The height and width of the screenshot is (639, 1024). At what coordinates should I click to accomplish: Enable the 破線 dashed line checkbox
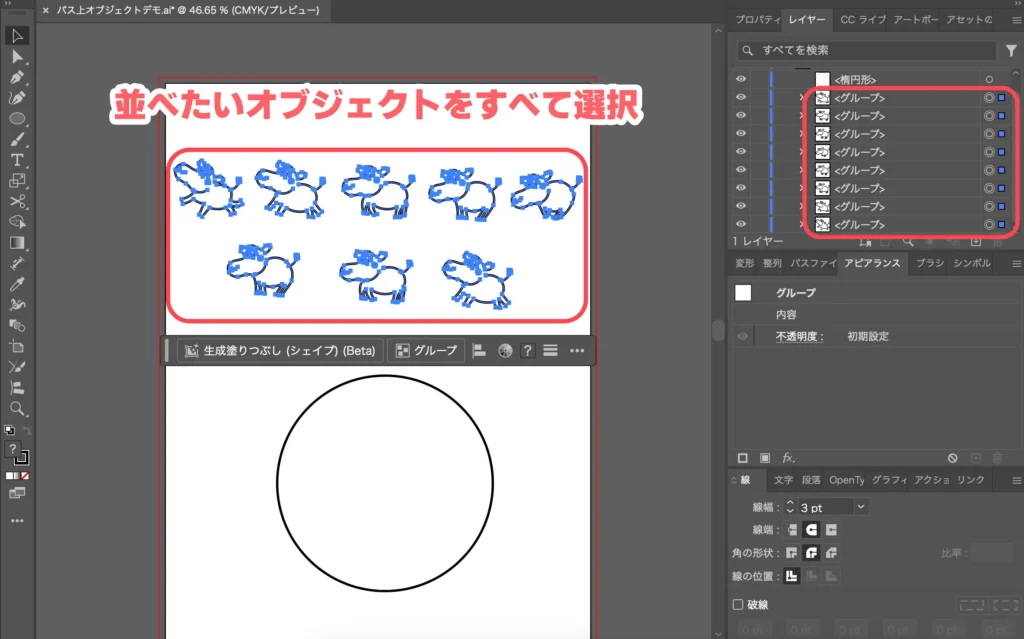tap(738, 604)
